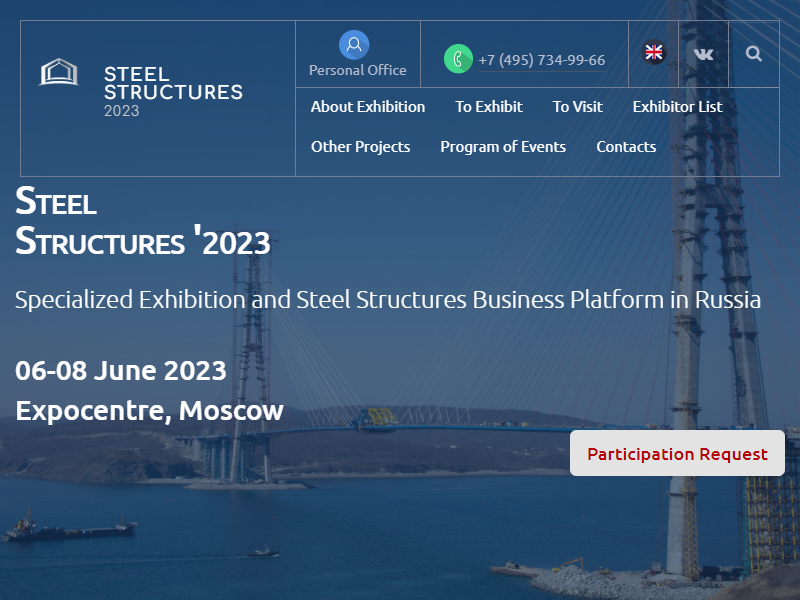View the Program of Events page
Viewport: 800px width, 600px height.
click(503, 147)
